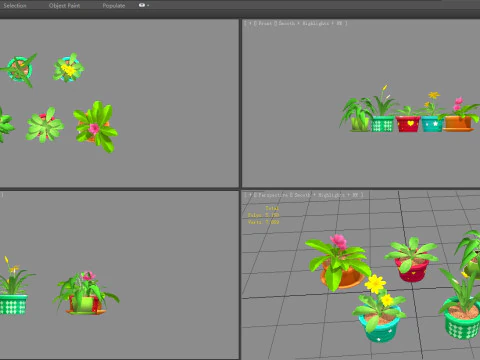The width and height of the screenshot is (480, 360).
Task: Click the Verts statistic line in Perspective viewport
Action: pyautogui.click(x=263, y=222)
